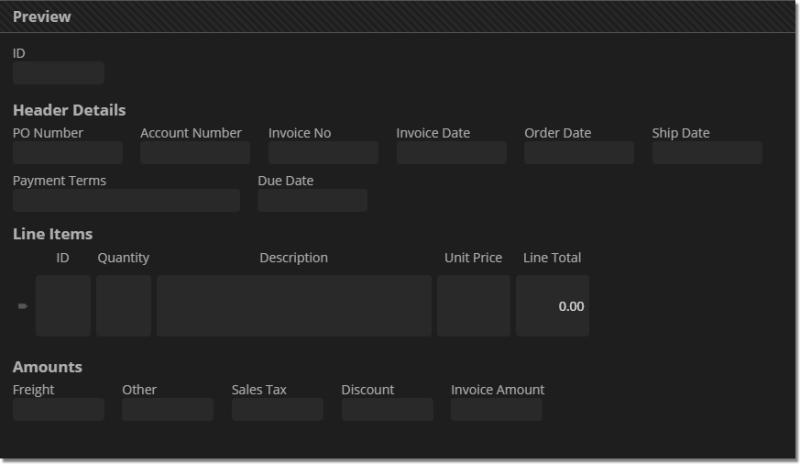Focus the Unit Price cell

(x=473, y=306)
